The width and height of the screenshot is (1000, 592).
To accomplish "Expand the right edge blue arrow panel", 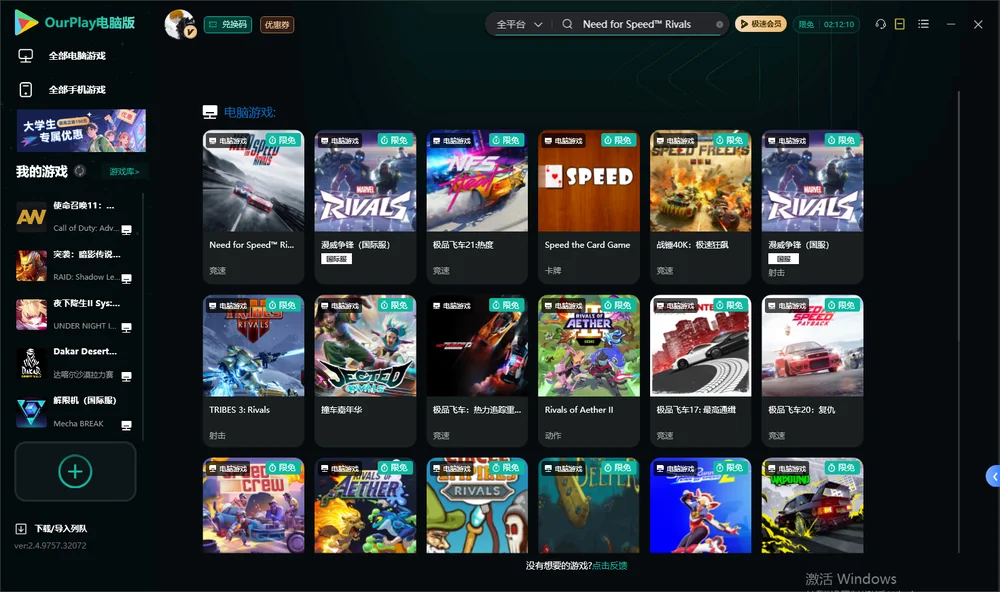I will click(x=994, y=477).
